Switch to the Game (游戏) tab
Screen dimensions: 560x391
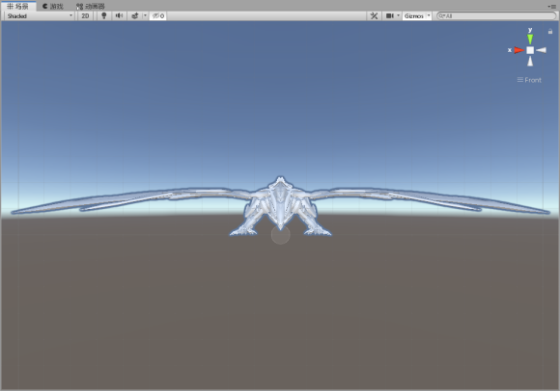pos(52,6)
